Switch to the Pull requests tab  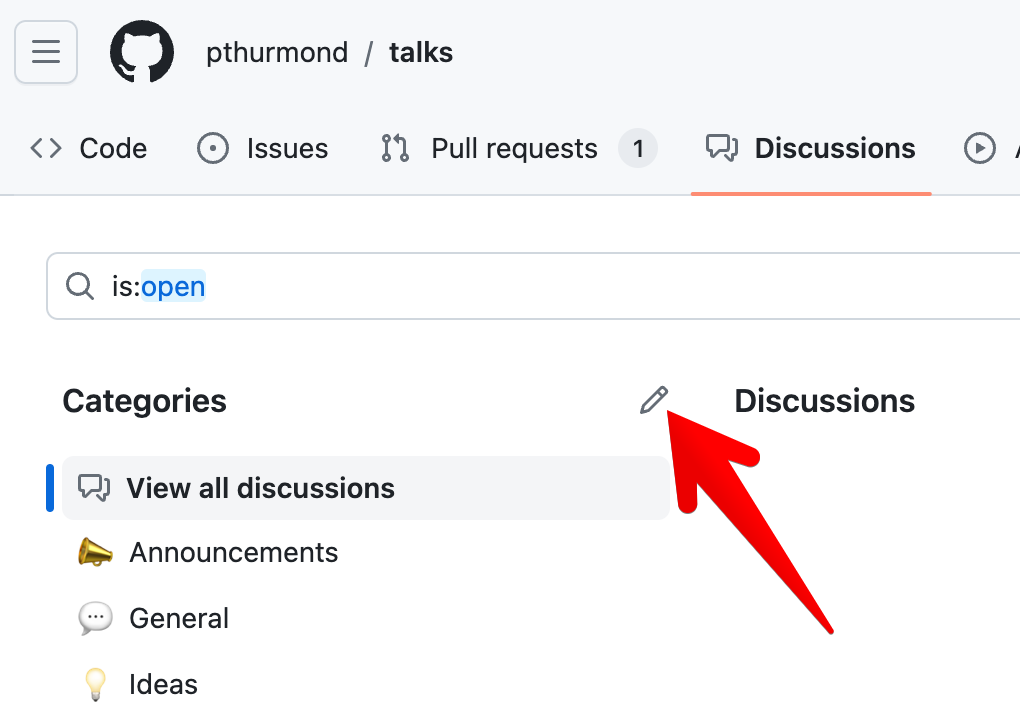coord(513,148)
